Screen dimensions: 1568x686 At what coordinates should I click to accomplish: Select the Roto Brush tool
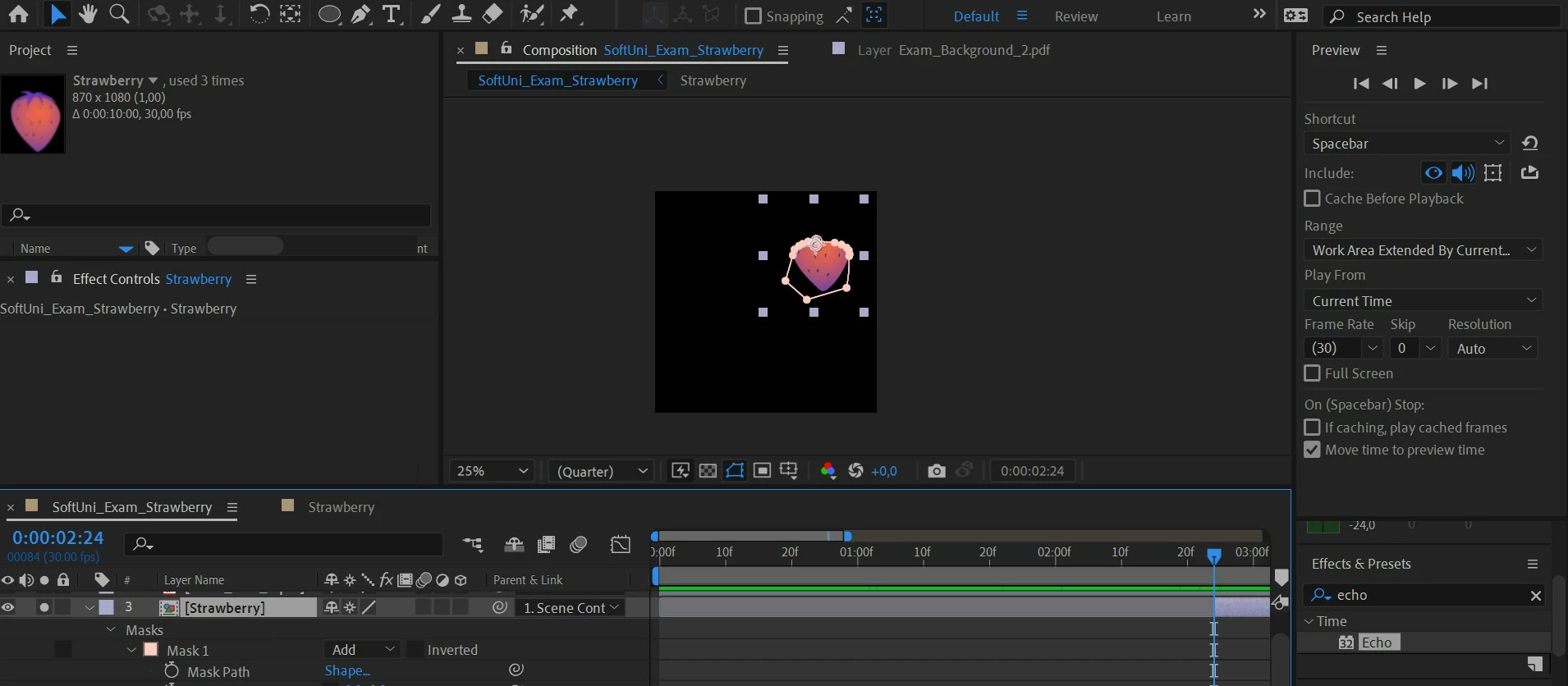click(x=533, y=14)
